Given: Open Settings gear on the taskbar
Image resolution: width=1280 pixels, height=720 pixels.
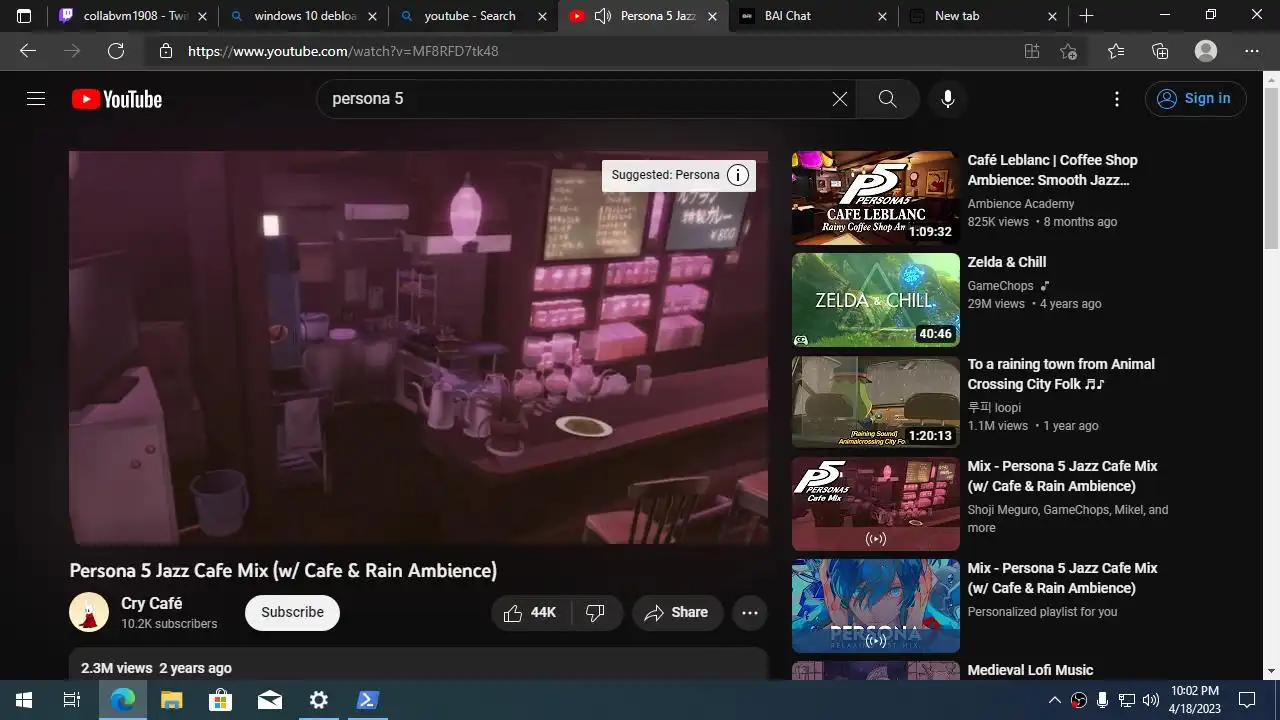Looking at the screenshot, I should pyautogui.click(x=318, y=700).
